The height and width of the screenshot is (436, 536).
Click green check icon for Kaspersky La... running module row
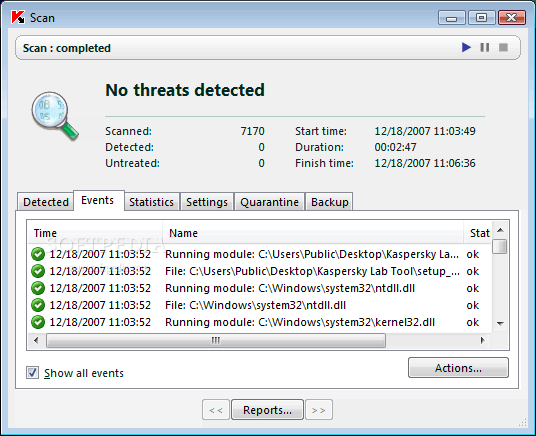click(x=38, y=254)
